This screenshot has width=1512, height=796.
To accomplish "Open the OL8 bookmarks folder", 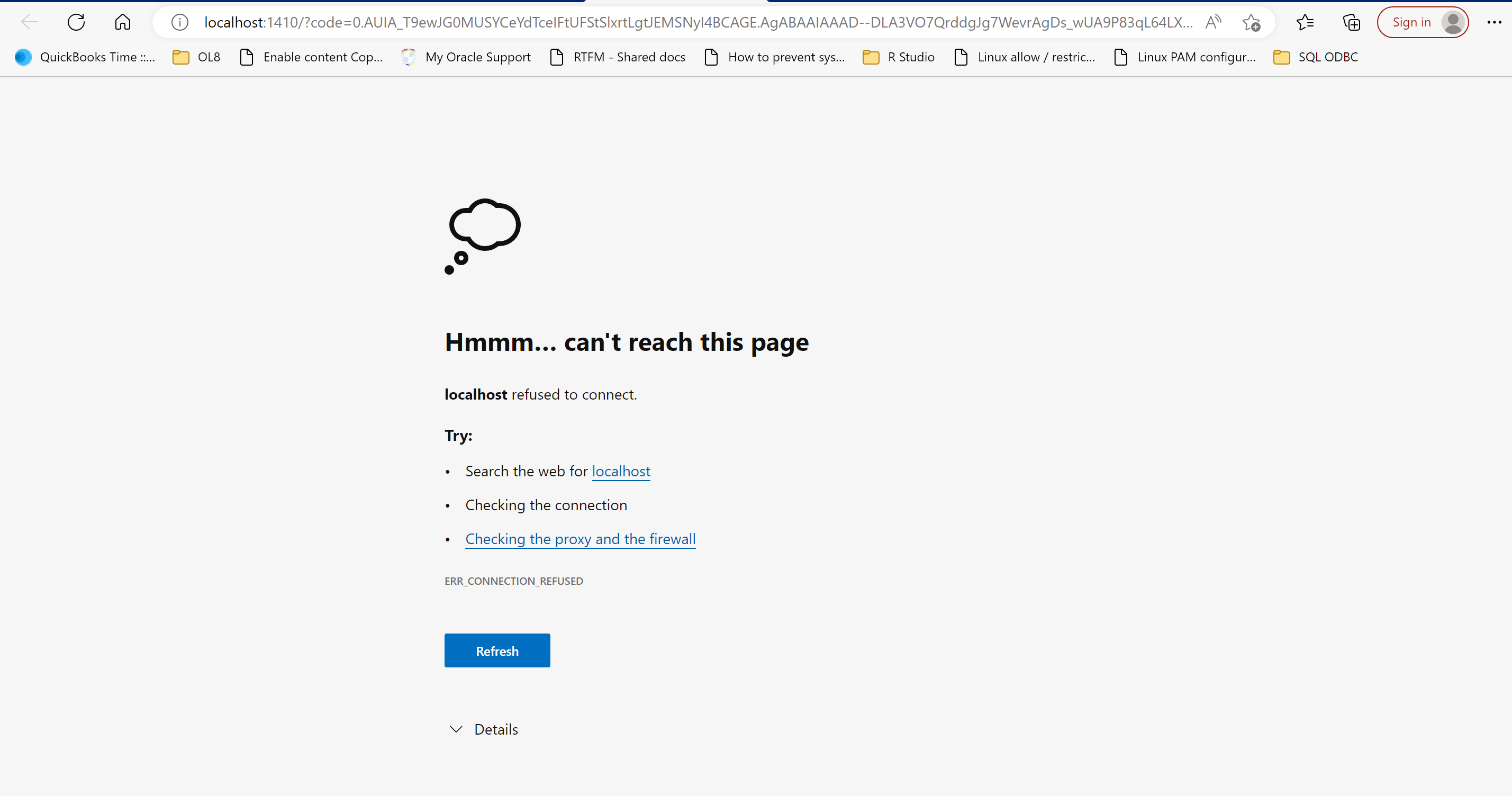I will click(x=196, y=56).
